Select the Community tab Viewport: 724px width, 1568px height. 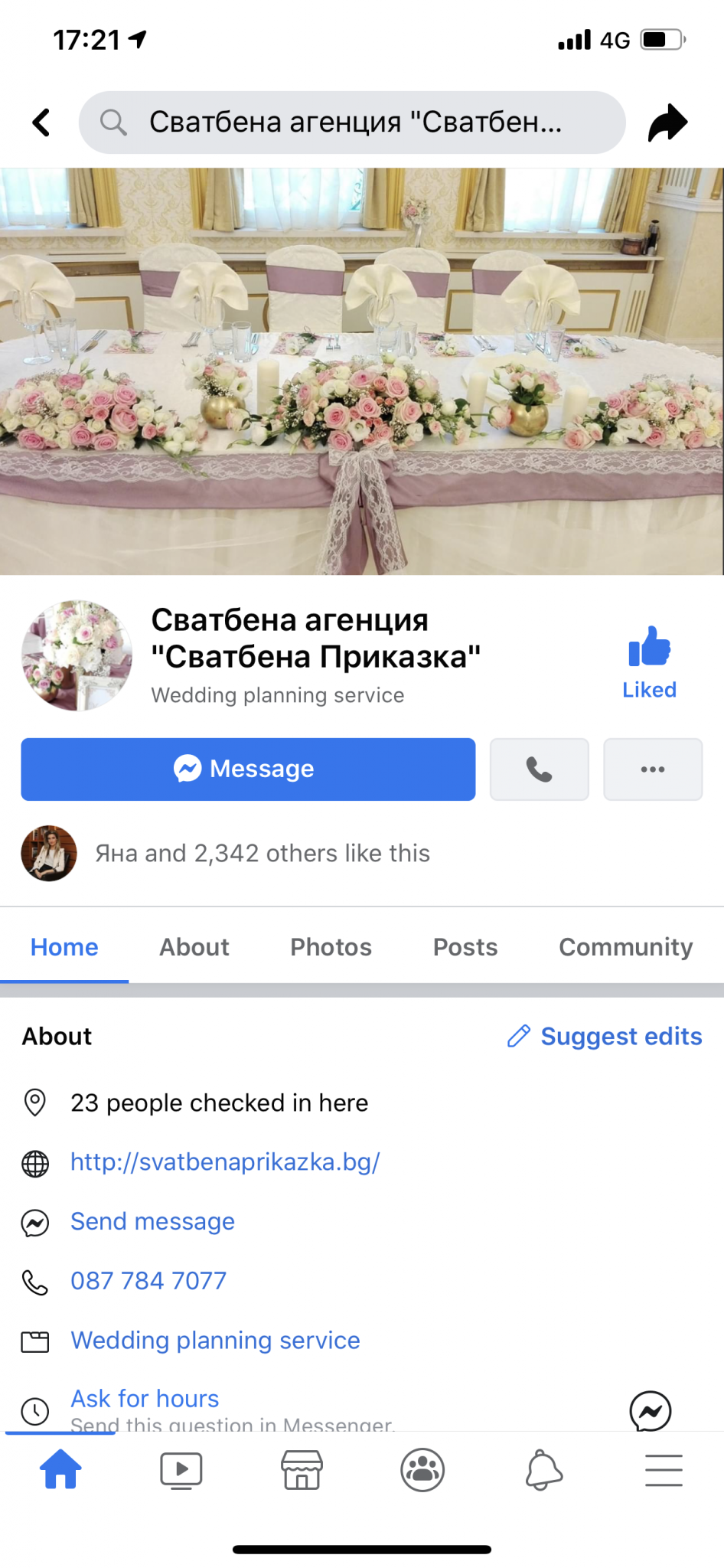point(626,947)
